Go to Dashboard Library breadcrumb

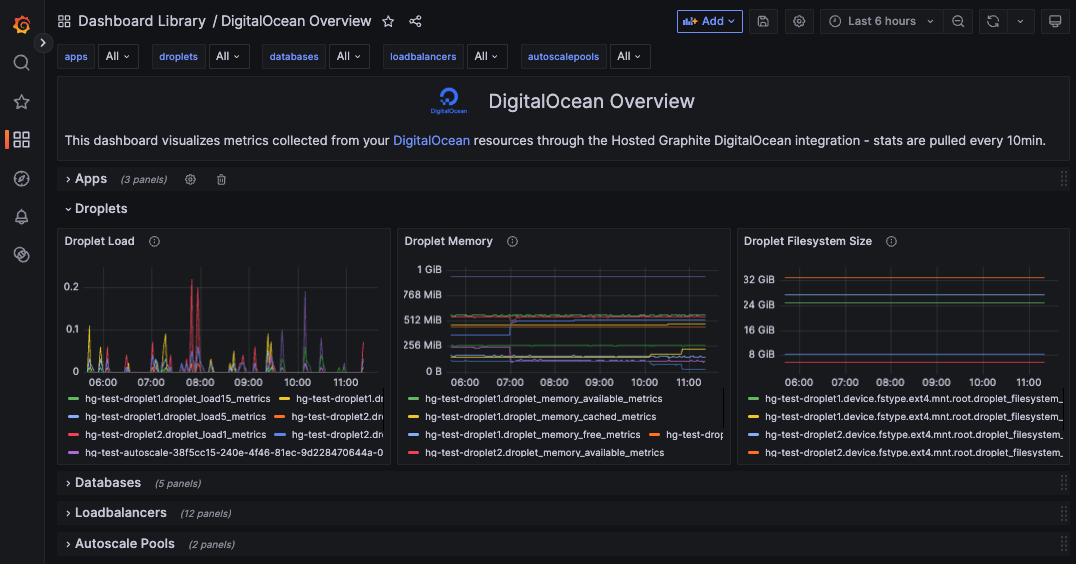(x=141, y=21)
